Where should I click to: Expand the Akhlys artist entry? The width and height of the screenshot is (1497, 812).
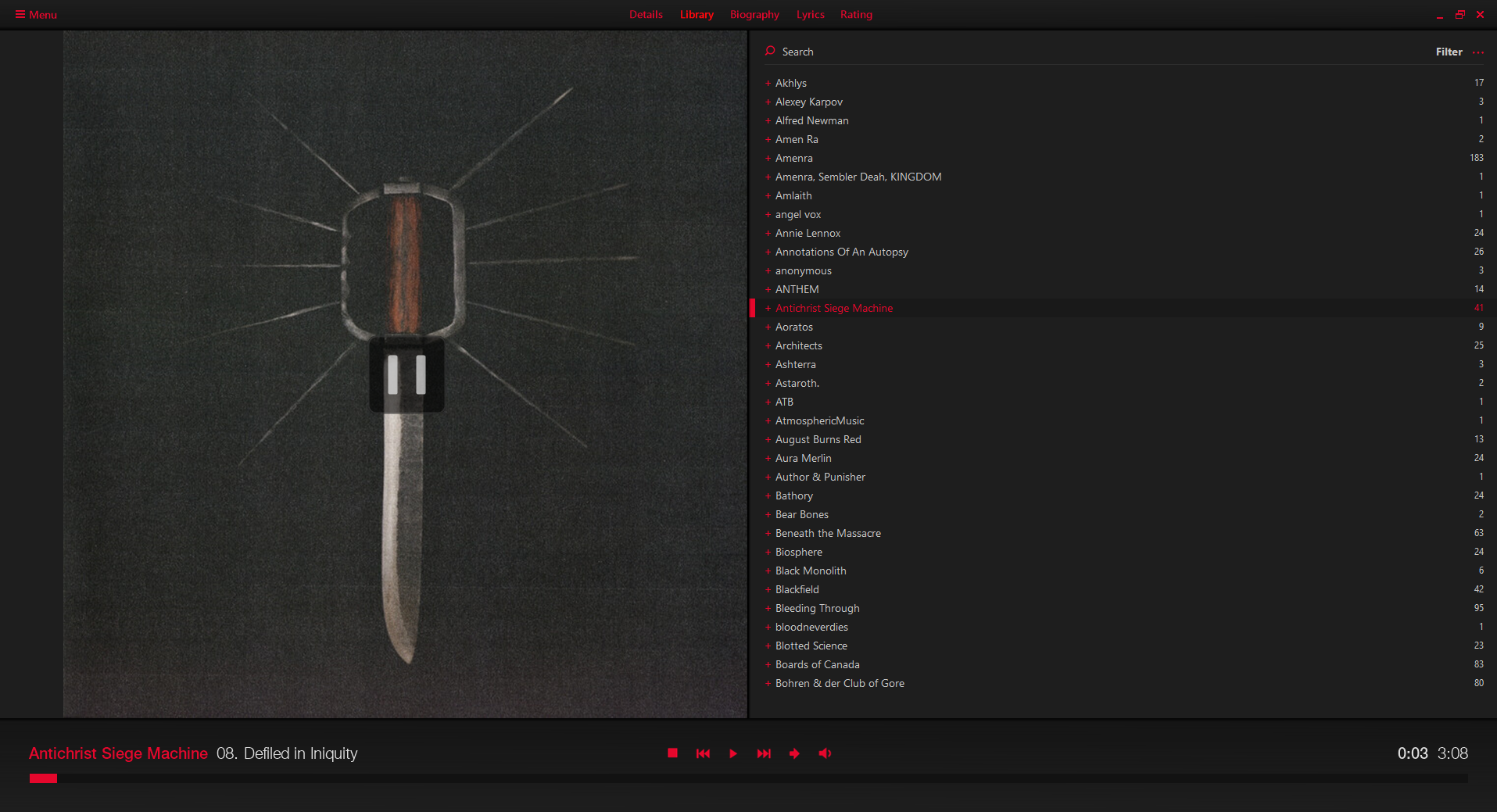[x=768, y=83]
